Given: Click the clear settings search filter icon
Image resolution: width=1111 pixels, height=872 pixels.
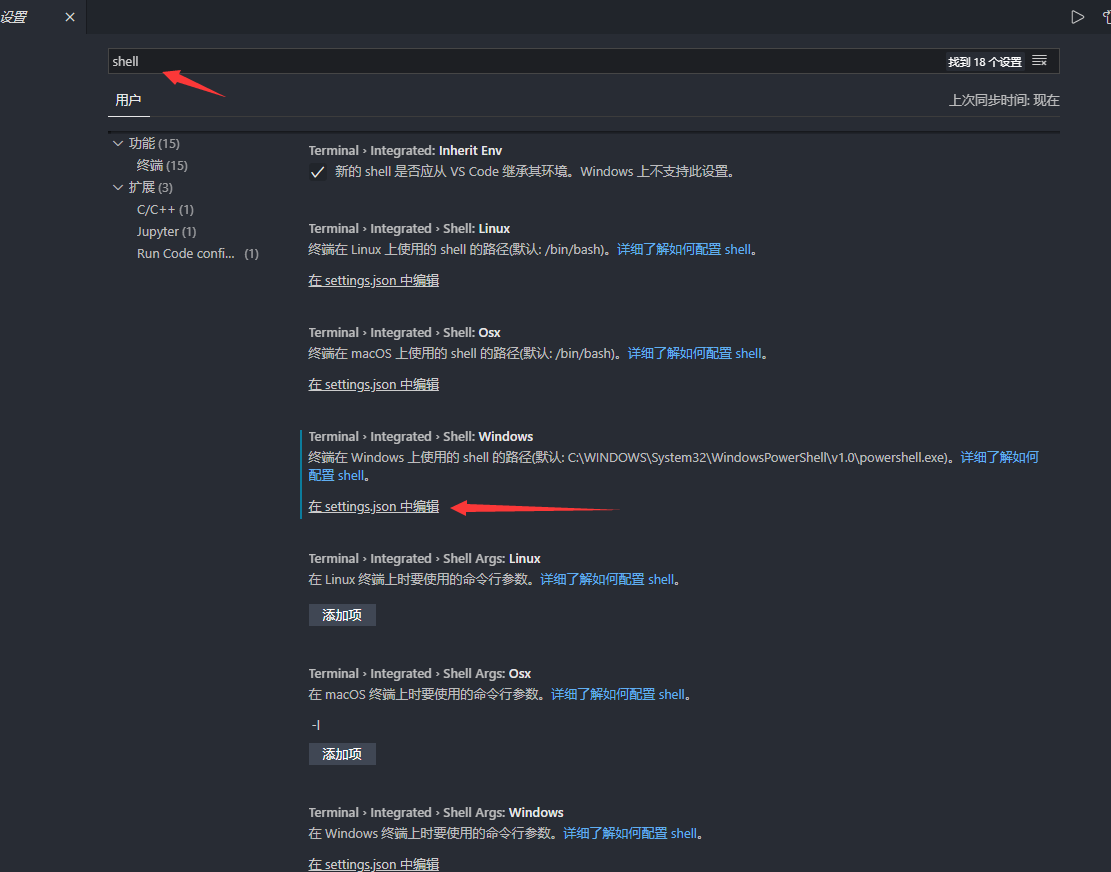Looking at the screenshot, I should [x=1039, y=60].
